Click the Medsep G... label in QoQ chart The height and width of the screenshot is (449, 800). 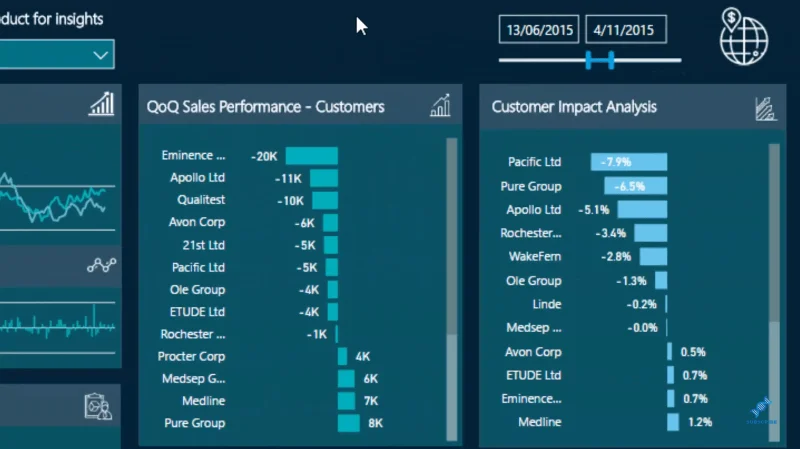coord(194,379)
